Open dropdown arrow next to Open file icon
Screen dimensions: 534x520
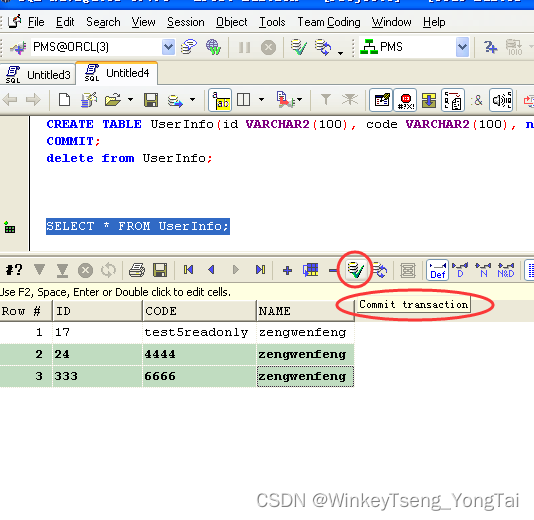point(130,100)
